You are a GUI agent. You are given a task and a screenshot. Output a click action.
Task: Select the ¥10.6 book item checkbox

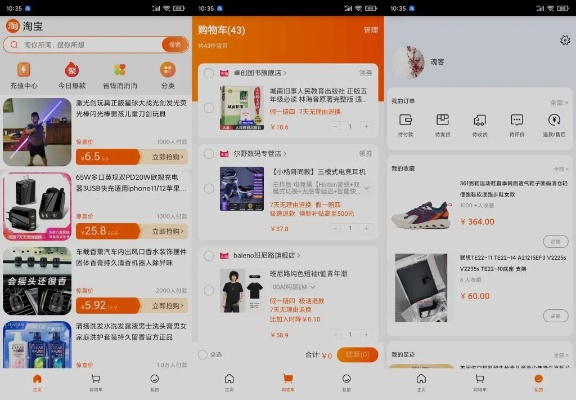click(209, 108)
